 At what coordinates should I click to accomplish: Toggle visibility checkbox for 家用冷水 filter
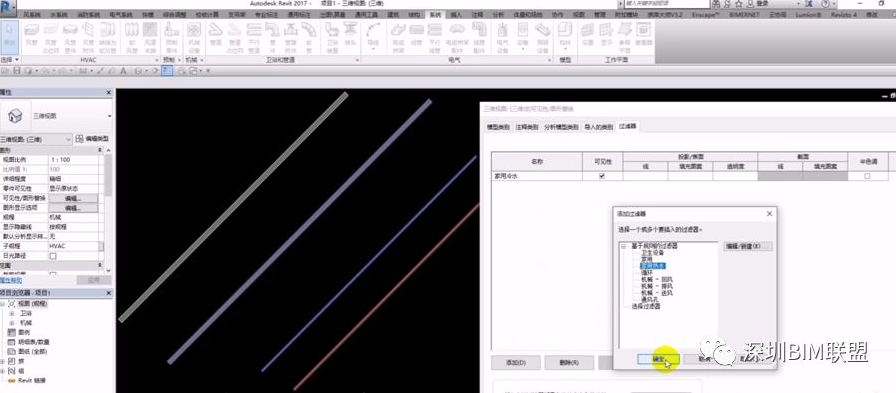601,177
